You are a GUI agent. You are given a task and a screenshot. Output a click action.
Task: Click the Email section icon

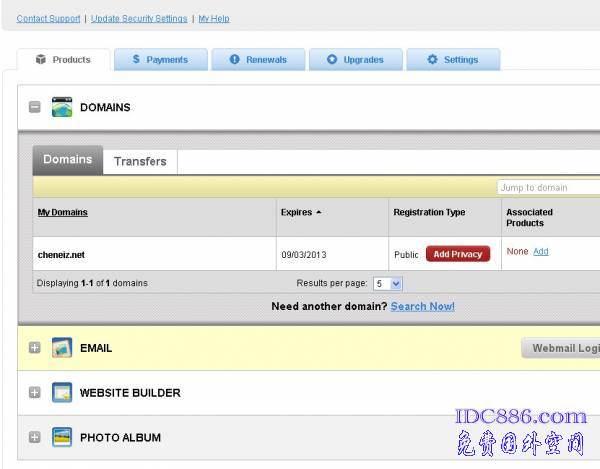click(x=62, y=348)
